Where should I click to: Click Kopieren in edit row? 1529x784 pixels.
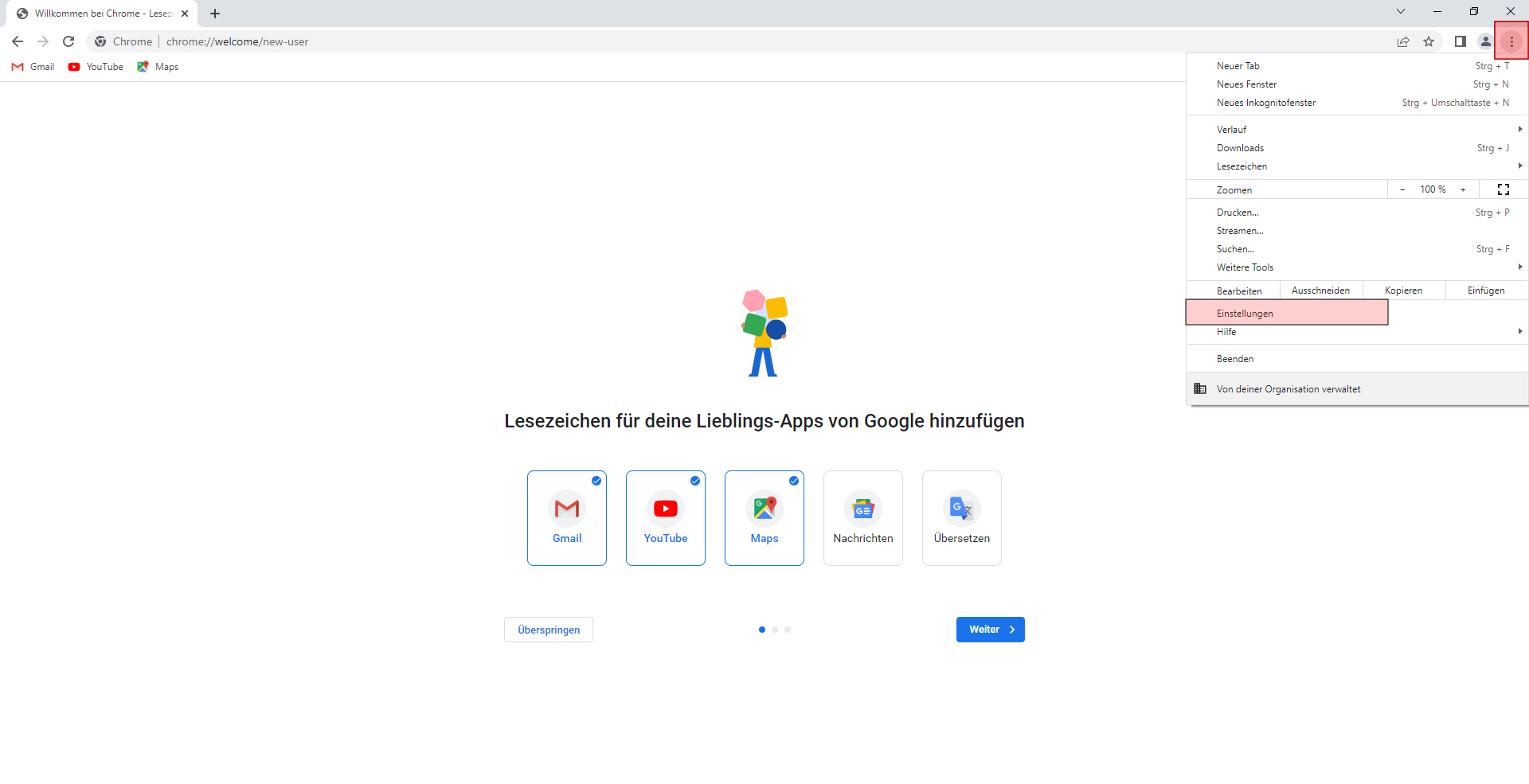click(1404, 291)
